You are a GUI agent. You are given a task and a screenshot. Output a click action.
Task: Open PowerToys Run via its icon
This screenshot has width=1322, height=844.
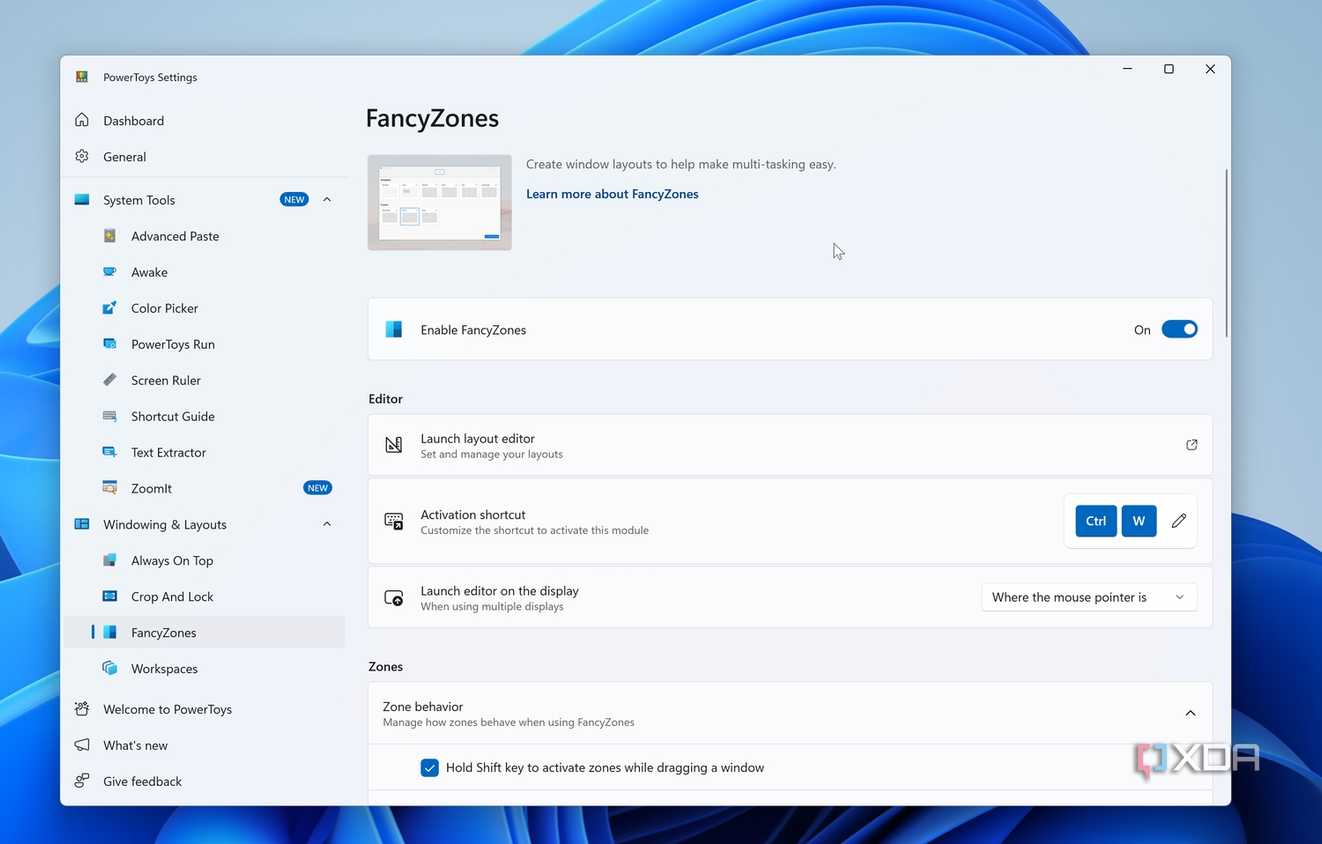coord(110,344)
